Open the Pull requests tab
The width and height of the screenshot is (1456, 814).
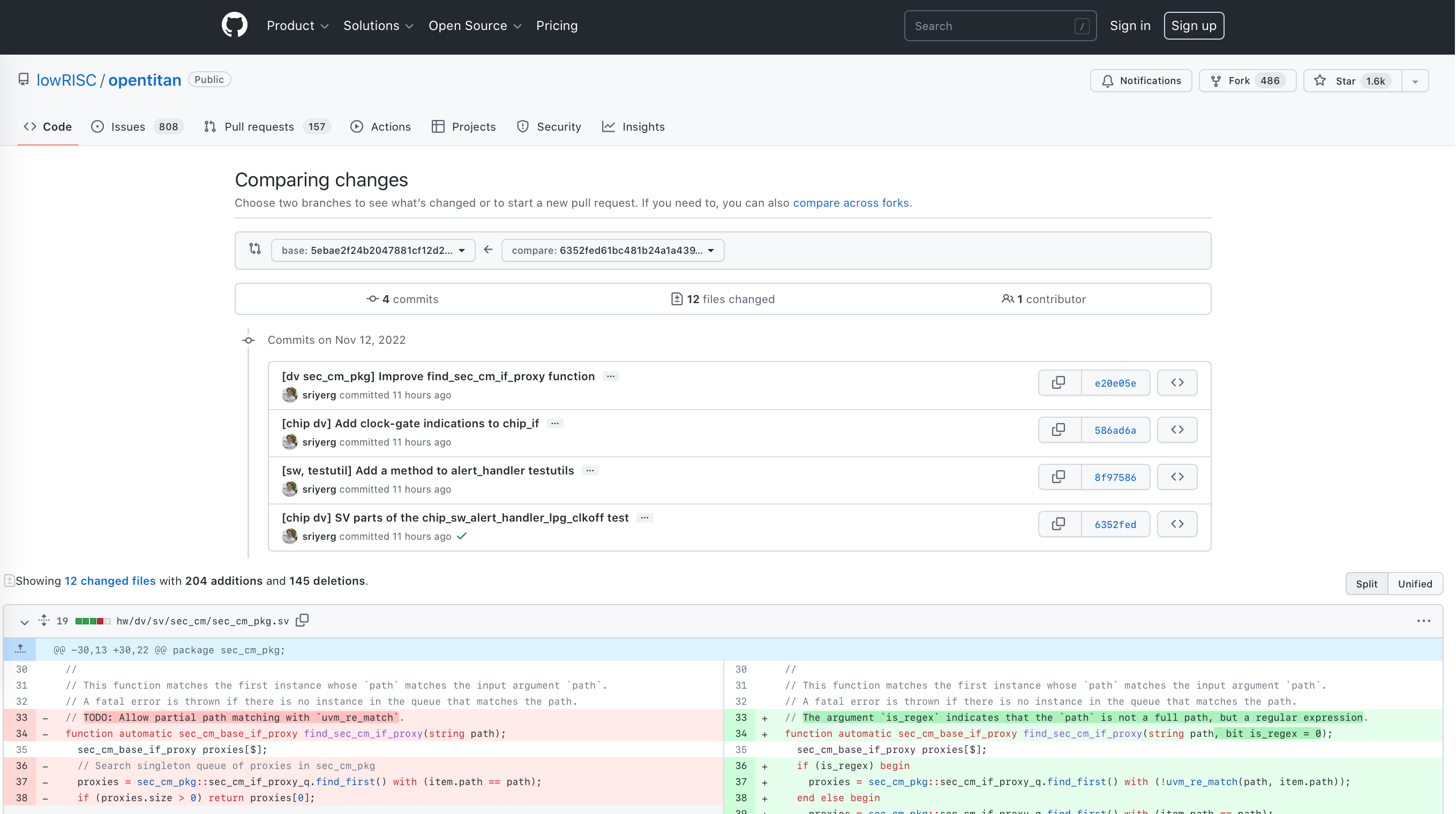point(258,126)
